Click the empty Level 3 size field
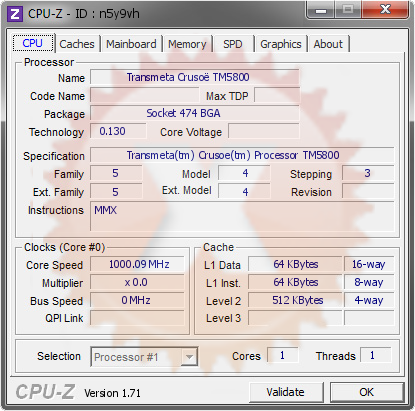This screenshot has height=411, width=415. [x=295, y=318]
